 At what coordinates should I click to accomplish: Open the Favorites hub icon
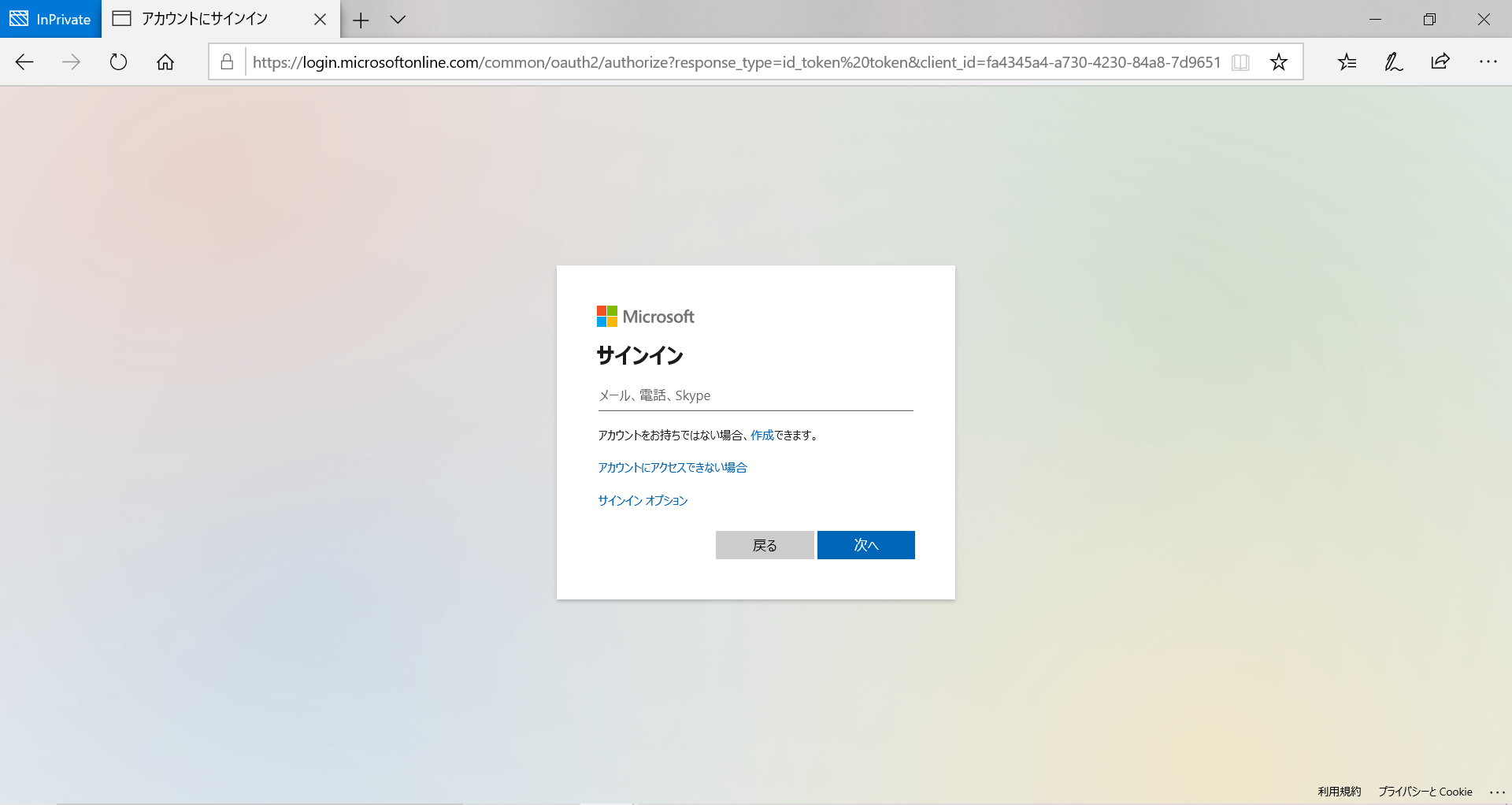click(x=1347, y=62)
